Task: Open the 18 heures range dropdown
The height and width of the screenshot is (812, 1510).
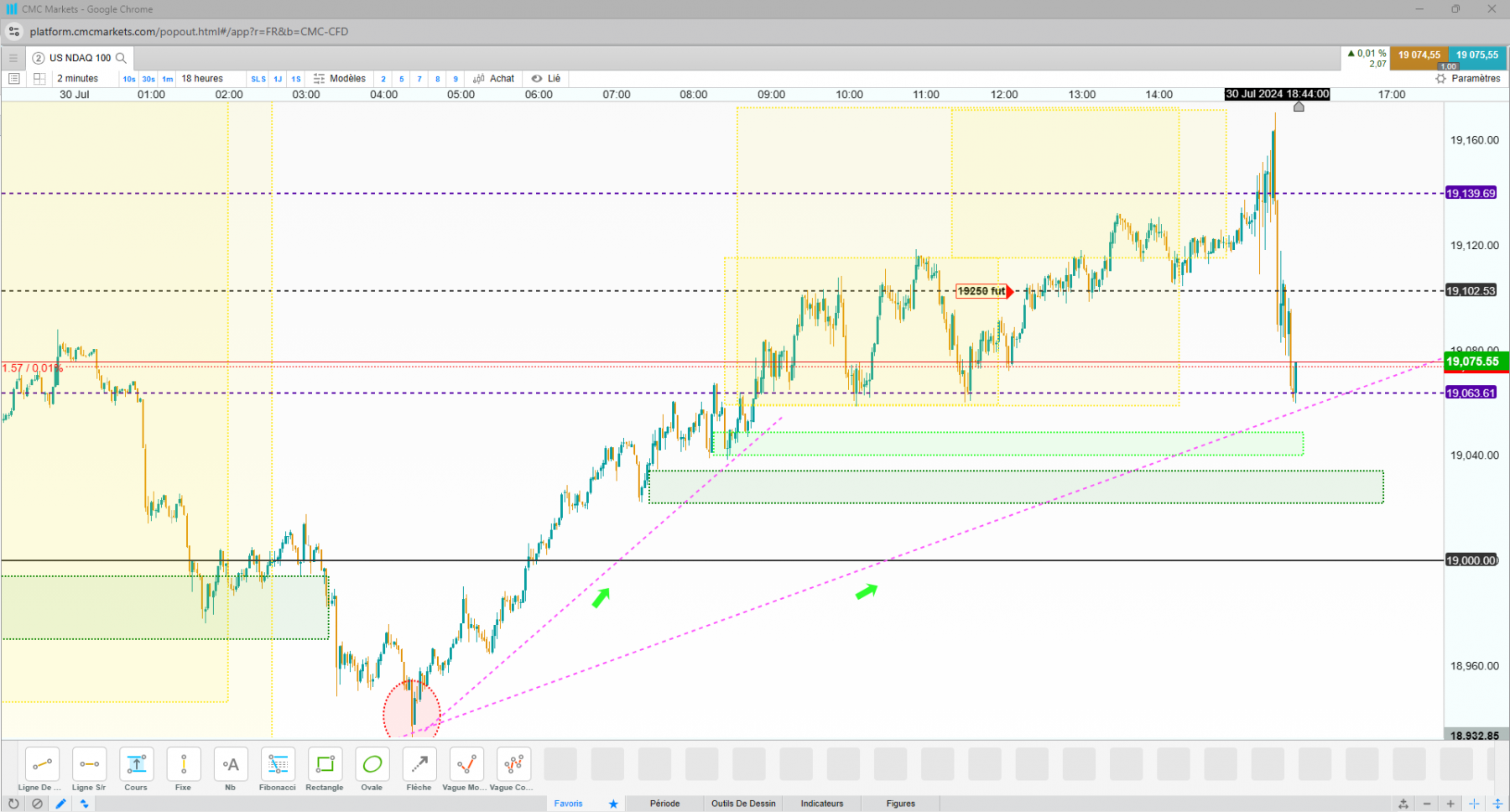Action: [202, 79]
